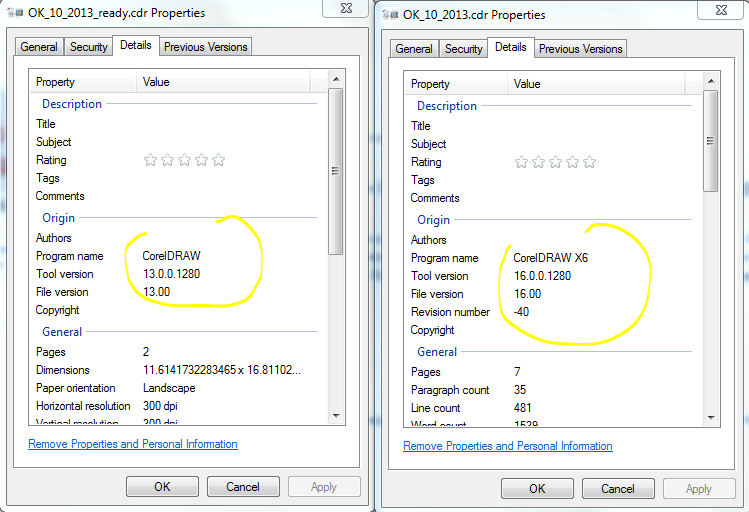Screen dimensions: 749x512
Task: Click File version value 13.00
Action: click(157, 292)
